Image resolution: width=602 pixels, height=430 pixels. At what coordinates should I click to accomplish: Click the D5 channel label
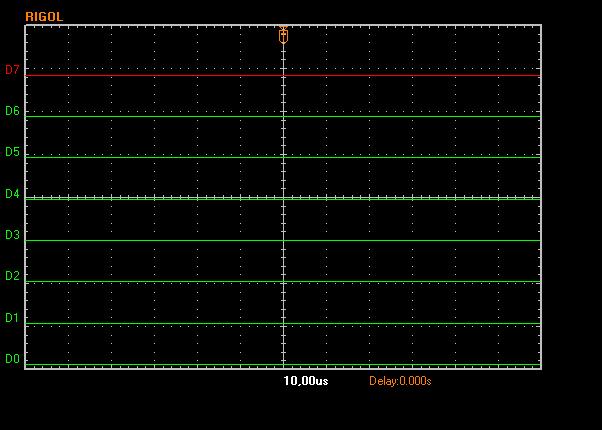[x=12, y=152]
